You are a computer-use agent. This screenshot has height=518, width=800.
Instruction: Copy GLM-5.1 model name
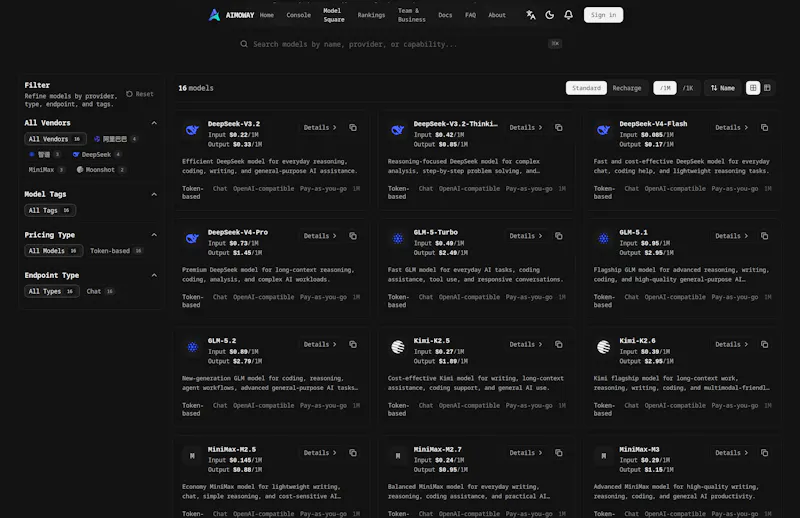coord(764,236)
